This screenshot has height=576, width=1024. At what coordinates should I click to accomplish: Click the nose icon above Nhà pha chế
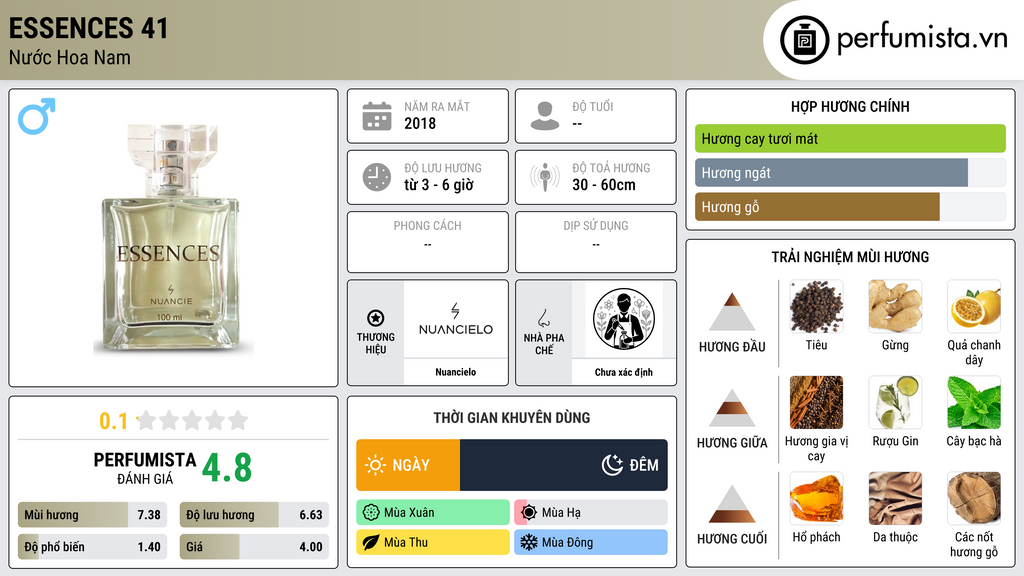pos(543,318)
